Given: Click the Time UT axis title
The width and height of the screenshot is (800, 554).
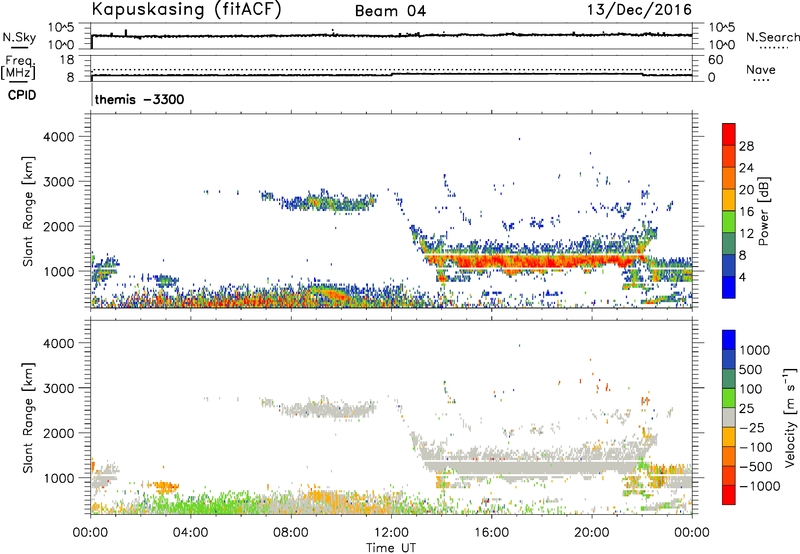Looking at the screenshot, I should (x=391, y=547).
